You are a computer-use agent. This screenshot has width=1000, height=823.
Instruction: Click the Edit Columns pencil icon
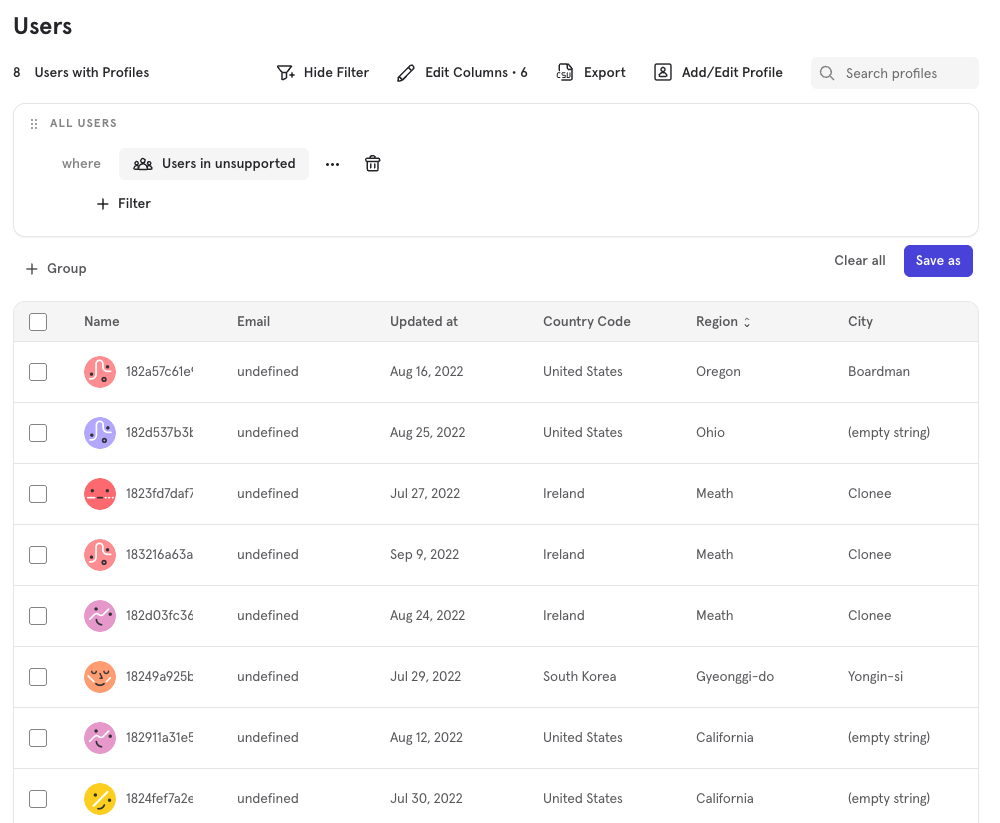point(405,73)
